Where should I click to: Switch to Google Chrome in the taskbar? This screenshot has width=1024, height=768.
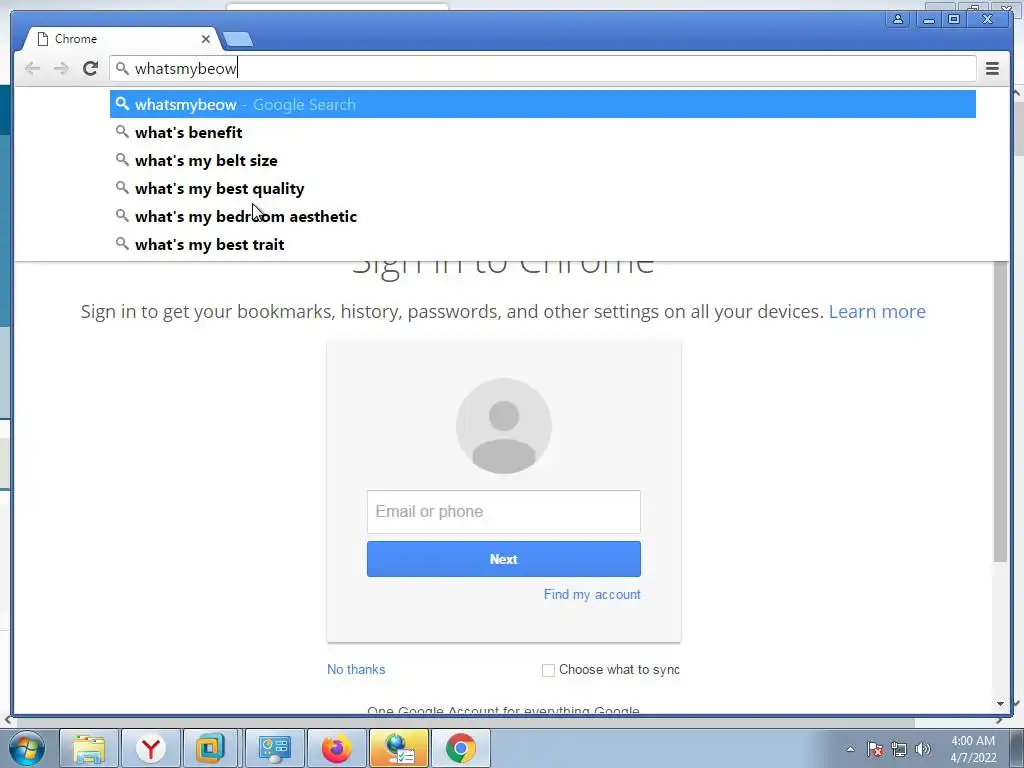pyautogui.click(x=460, y=748)
